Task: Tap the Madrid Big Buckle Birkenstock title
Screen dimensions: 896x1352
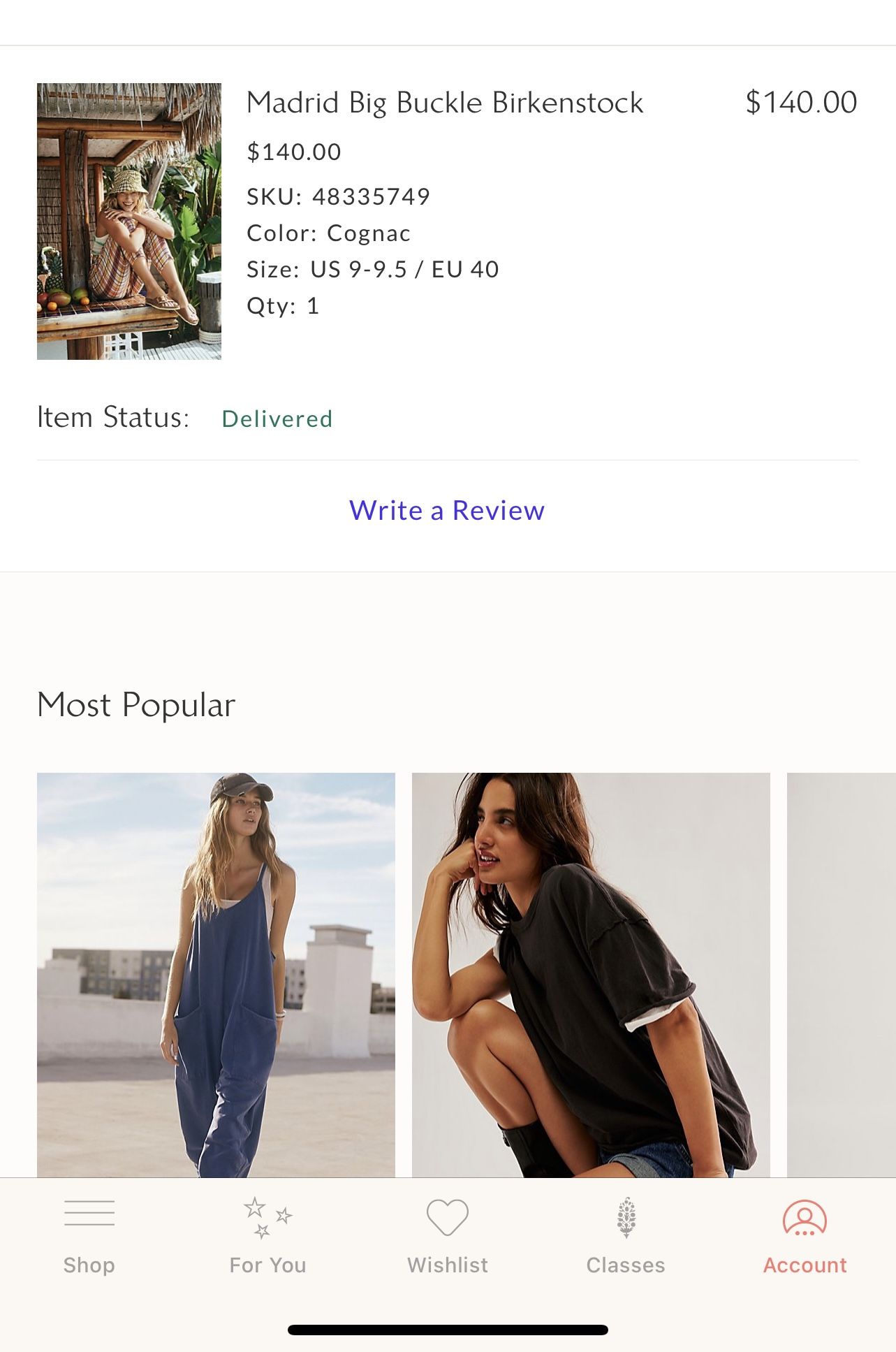Action: point(445,103)
